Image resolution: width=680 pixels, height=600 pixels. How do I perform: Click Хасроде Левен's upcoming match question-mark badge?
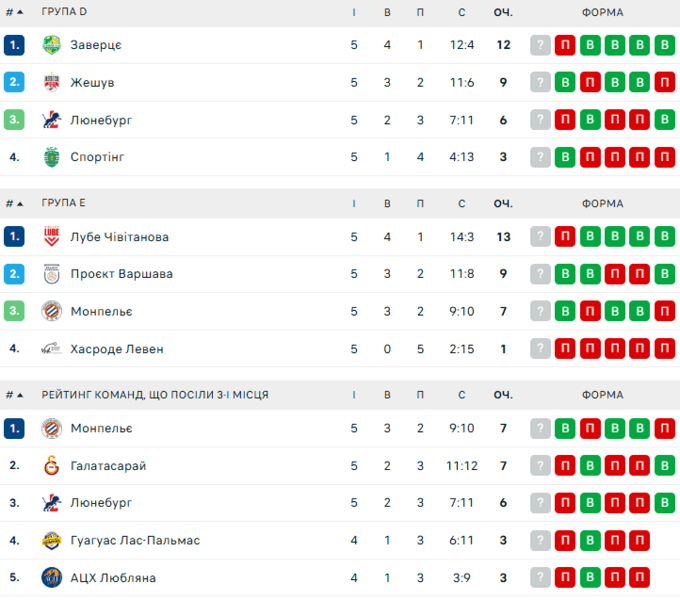pyautogui.click(x=540, y=349)
